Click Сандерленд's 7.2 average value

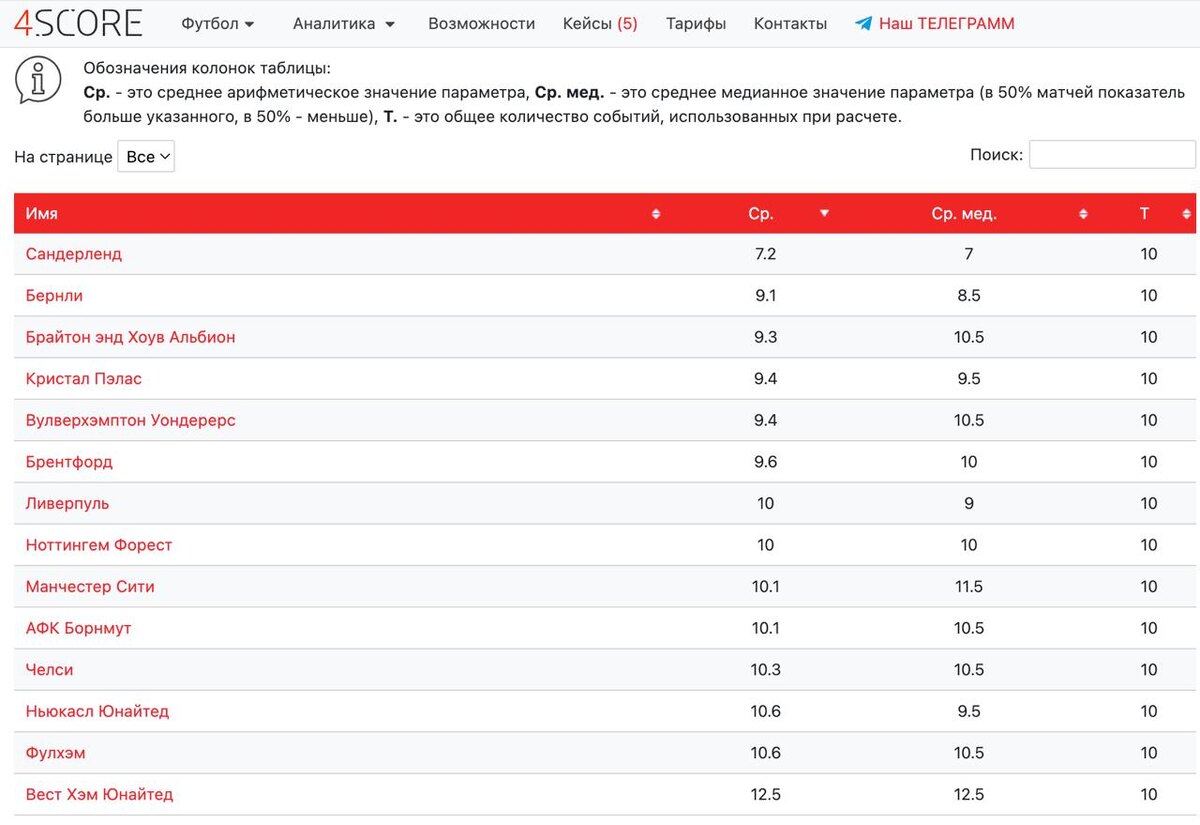click(x=765, y=254)
